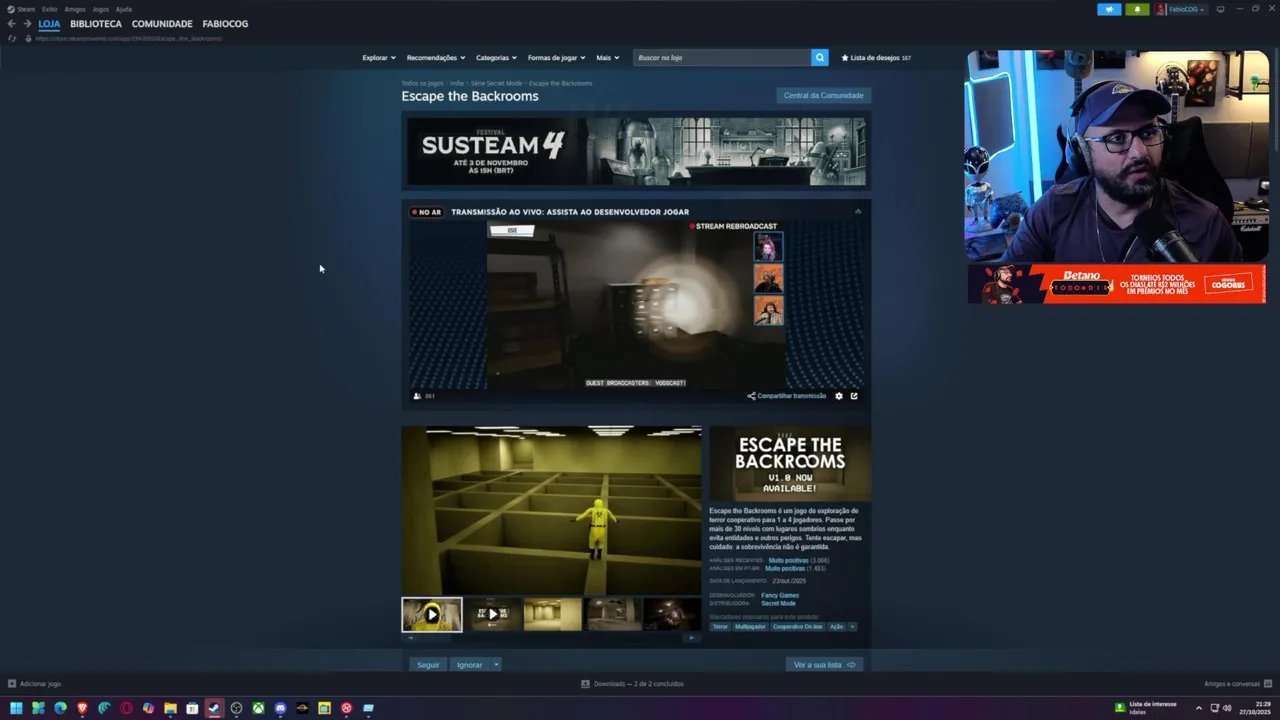Select second trailer thumbnail
Screen dimensions: 1280x720
[492, 614]
